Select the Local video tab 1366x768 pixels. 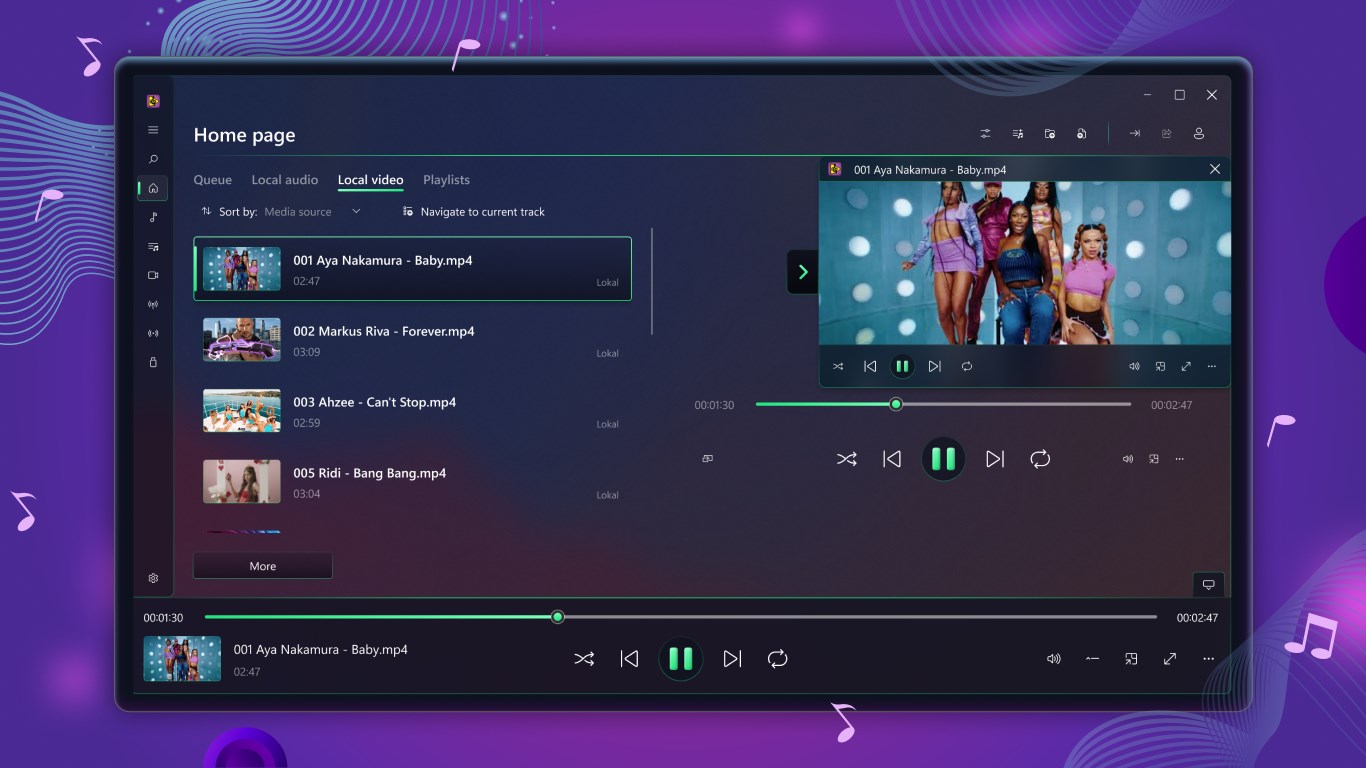370,180
